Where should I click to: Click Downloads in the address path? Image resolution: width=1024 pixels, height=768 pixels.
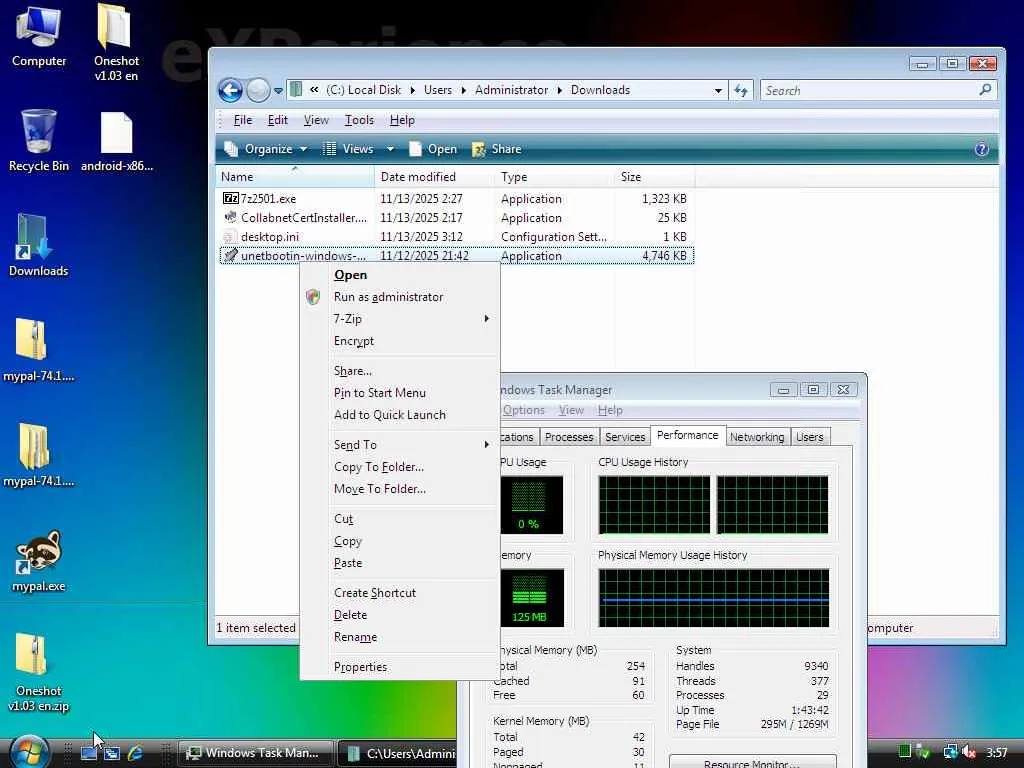(x=600, y=90)
